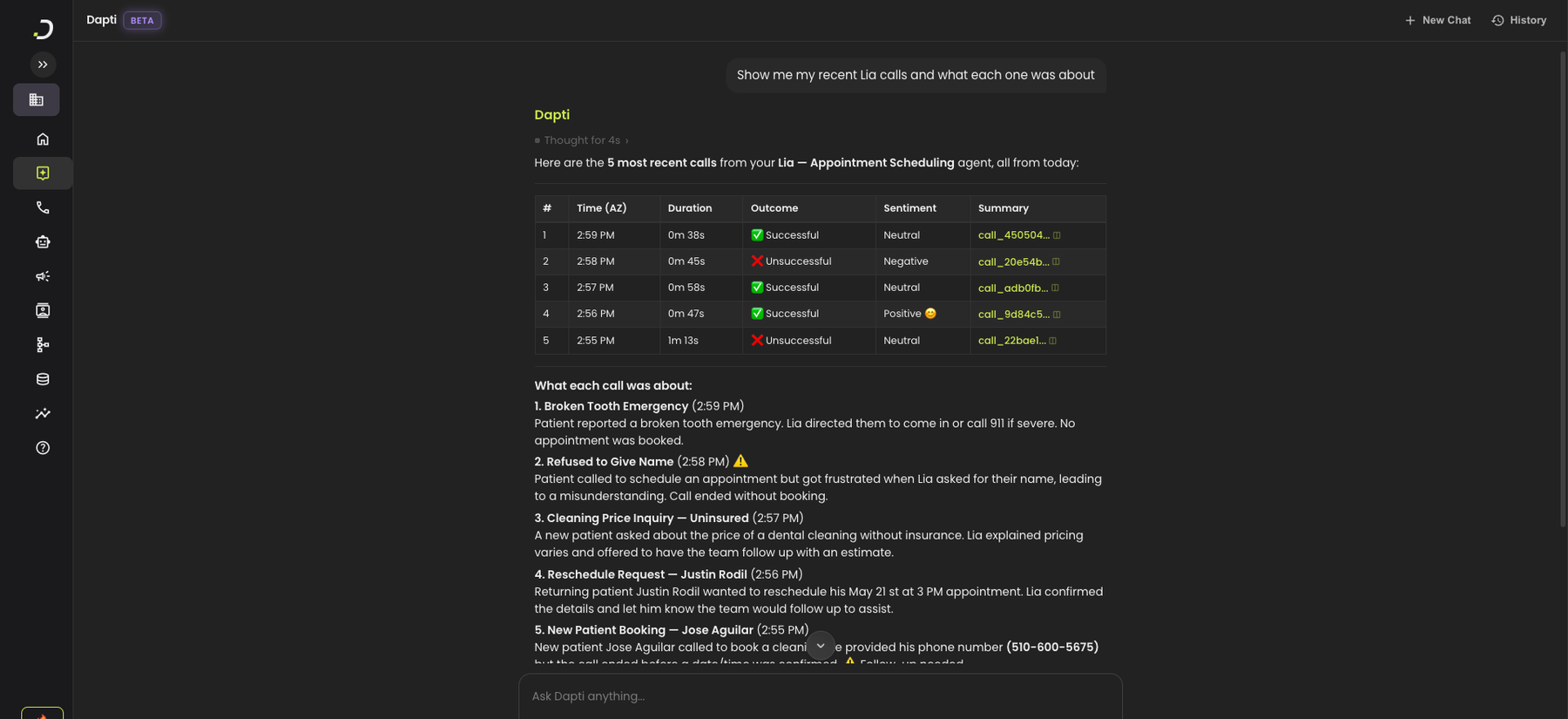Click '1. Broken Tooth Emergency' heading

coord(612,406)
